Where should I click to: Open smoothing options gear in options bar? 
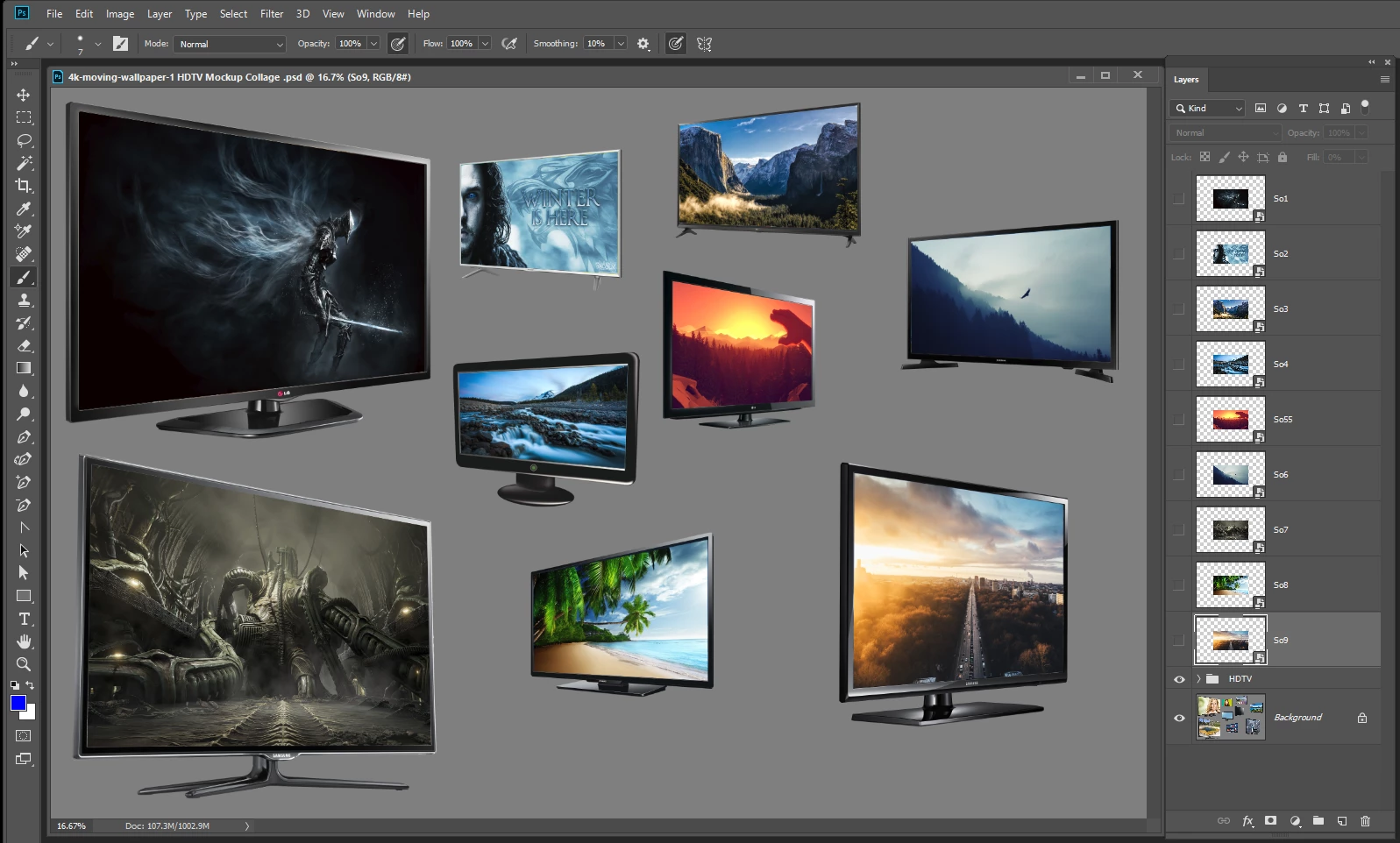coord(643,44)
